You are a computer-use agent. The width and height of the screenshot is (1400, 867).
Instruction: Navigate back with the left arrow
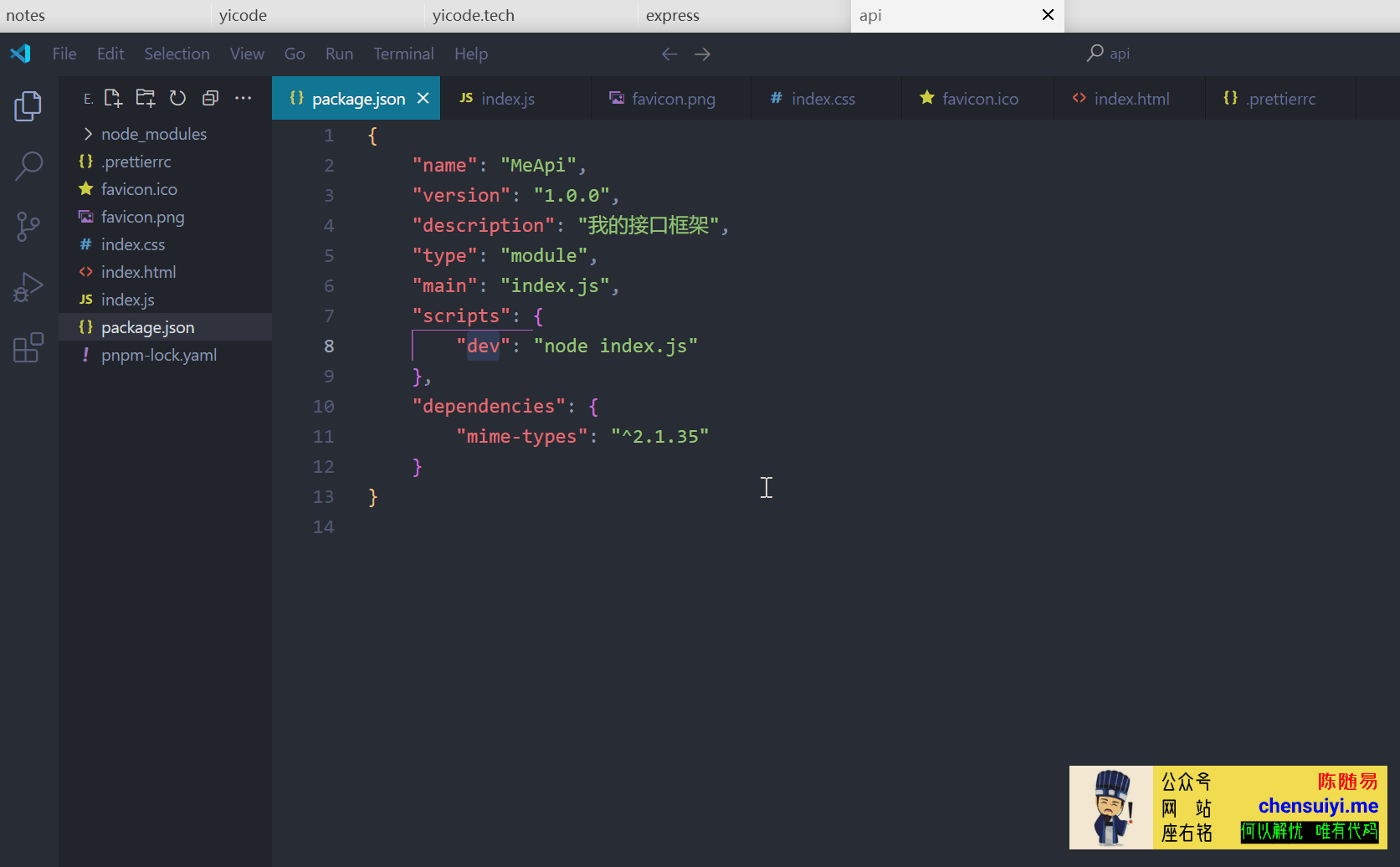[669, 54]
